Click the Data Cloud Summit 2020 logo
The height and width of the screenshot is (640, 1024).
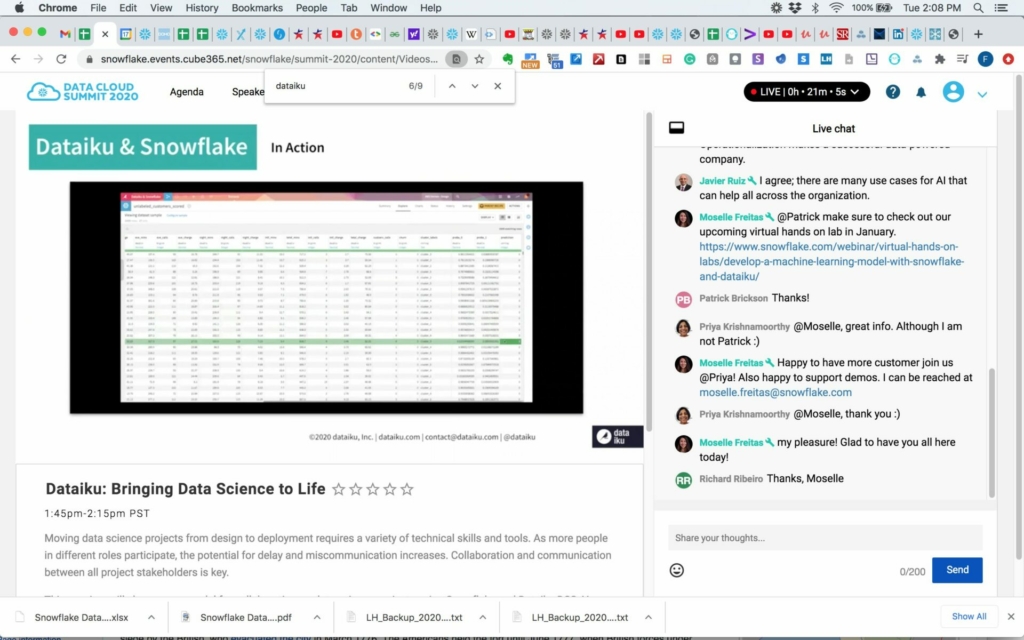pyautogui.click(x=82, y=91)
